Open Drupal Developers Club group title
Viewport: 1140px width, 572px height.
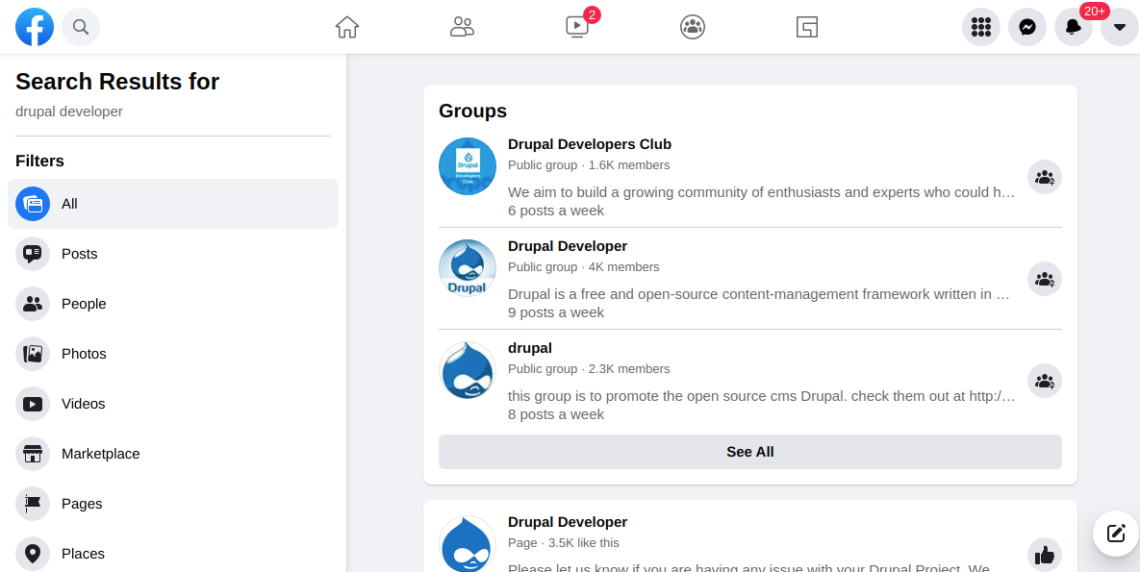590,144
